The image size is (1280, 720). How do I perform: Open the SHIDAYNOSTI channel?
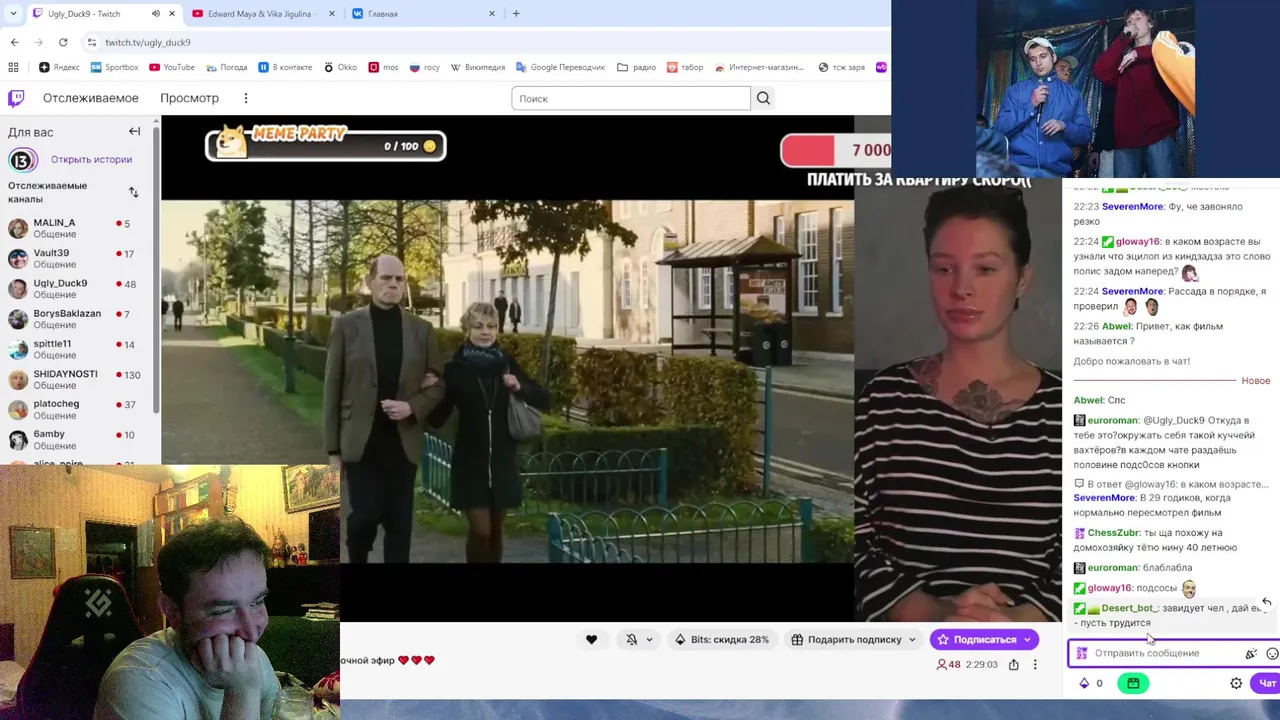pyautogui.click(x=77, y=379)
